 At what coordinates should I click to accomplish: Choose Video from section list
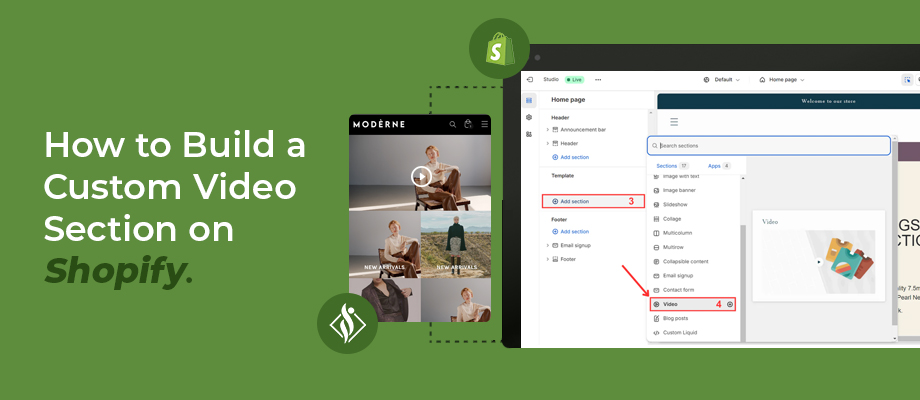(x=692, y=304)
